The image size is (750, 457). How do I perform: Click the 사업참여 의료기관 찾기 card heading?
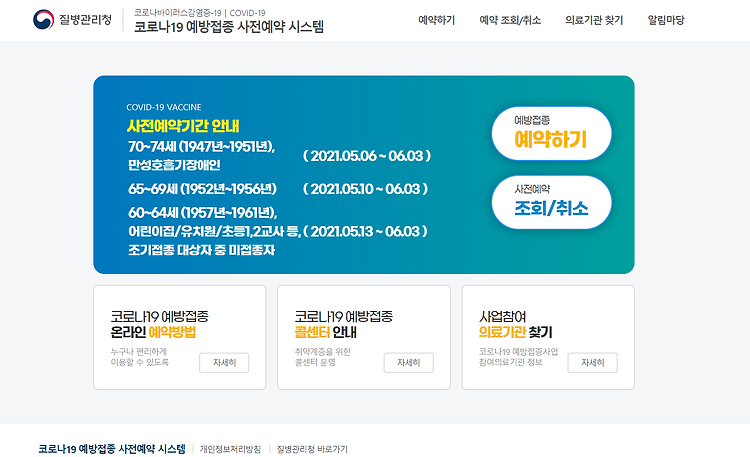coord(516,324)
